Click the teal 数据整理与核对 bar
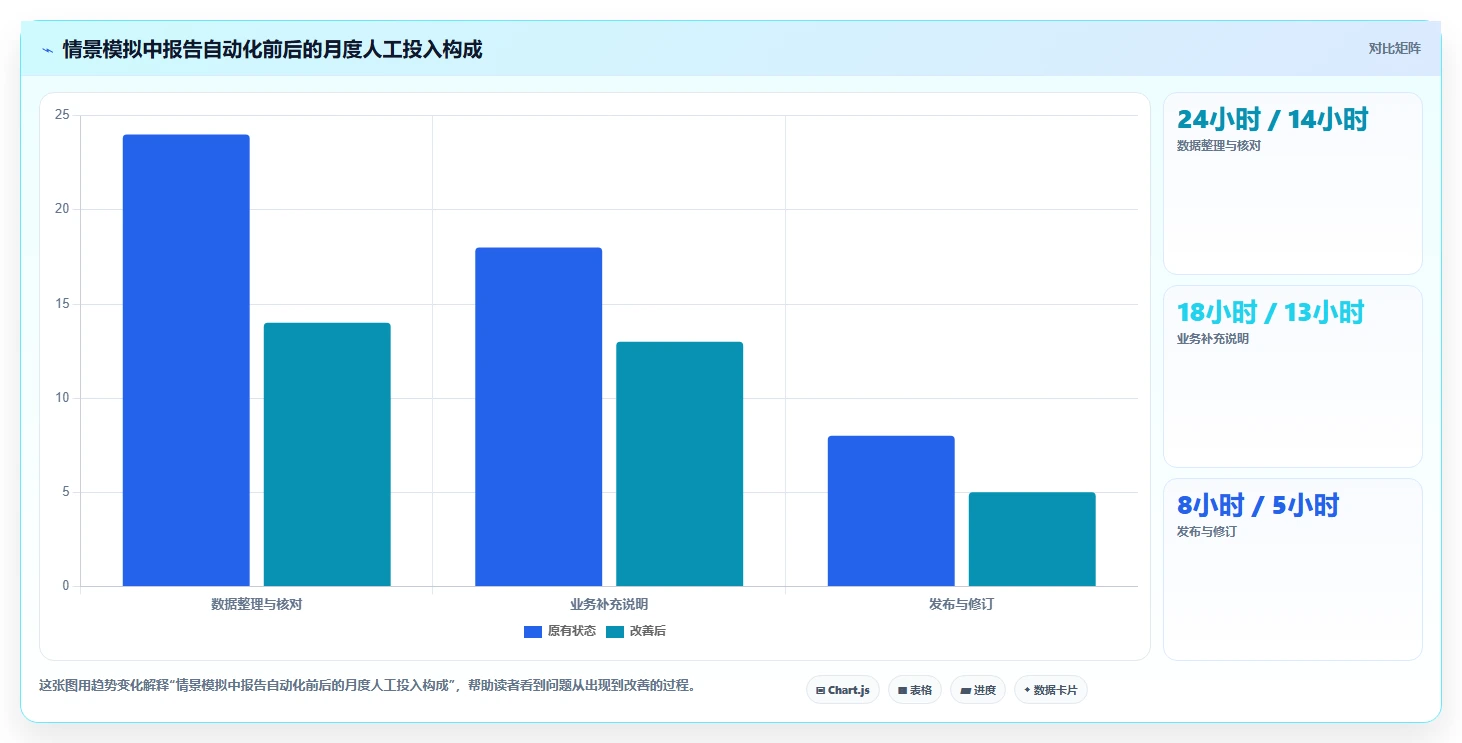1462x743 pixels. pos(327,454)
